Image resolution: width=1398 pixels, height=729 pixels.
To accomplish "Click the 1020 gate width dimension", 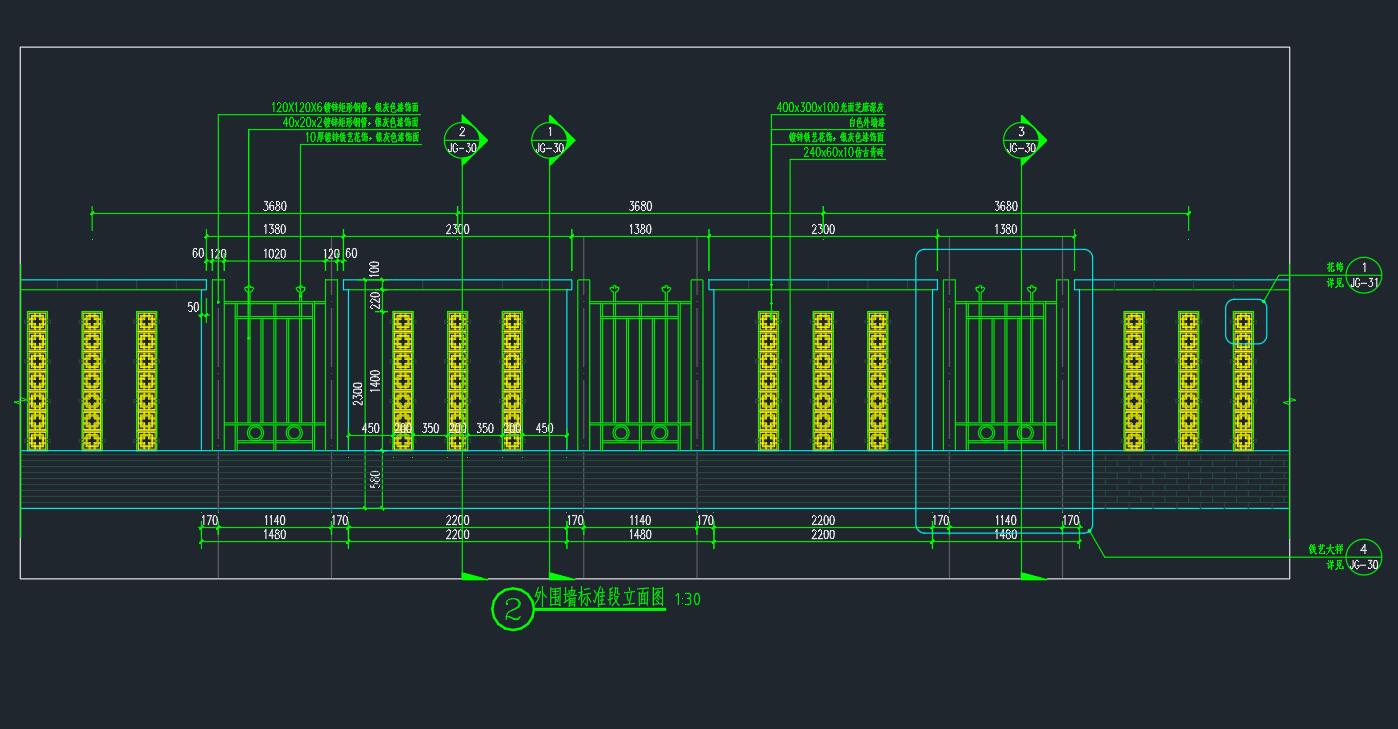I will click(x=274, y=254).
